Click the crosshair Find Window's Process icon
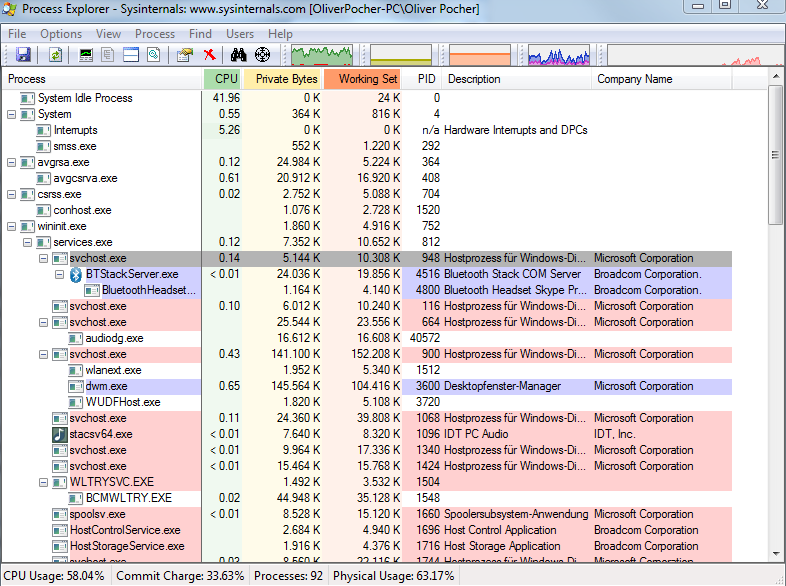This screenshot has width=786, height=586. pos(262,54)
